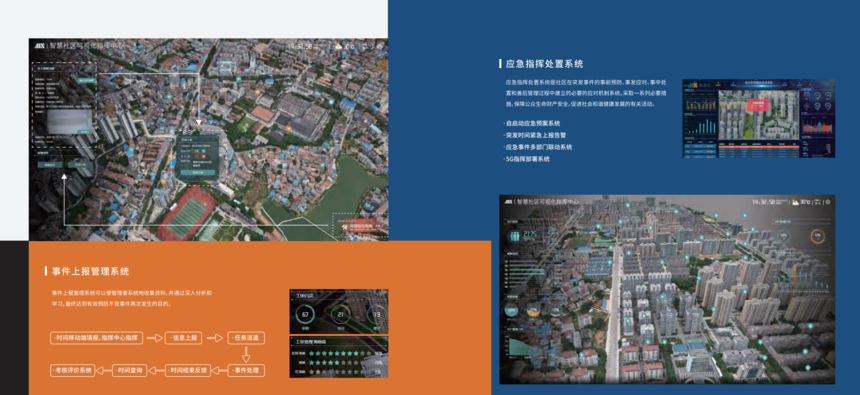Click the red popup marker in emergency map
This screenshot has width=860, height=395.
tap(758, 104)
